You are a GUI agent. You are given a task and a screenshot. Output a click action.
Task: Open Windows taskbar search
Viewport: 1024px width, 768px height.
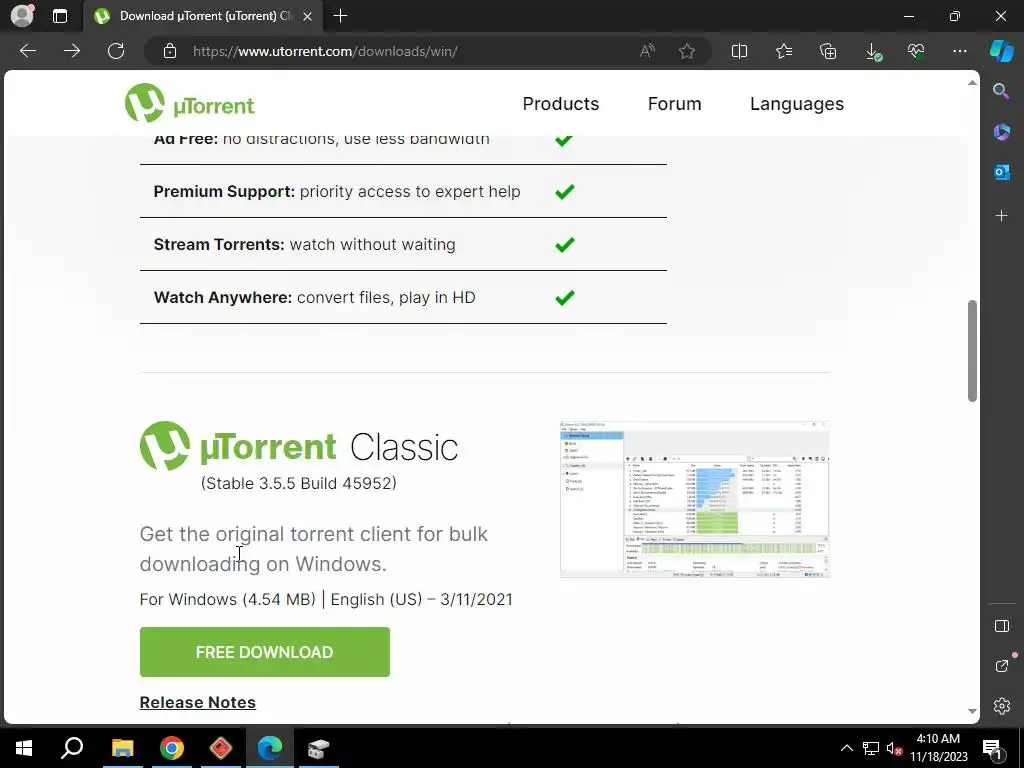(72, 748)
